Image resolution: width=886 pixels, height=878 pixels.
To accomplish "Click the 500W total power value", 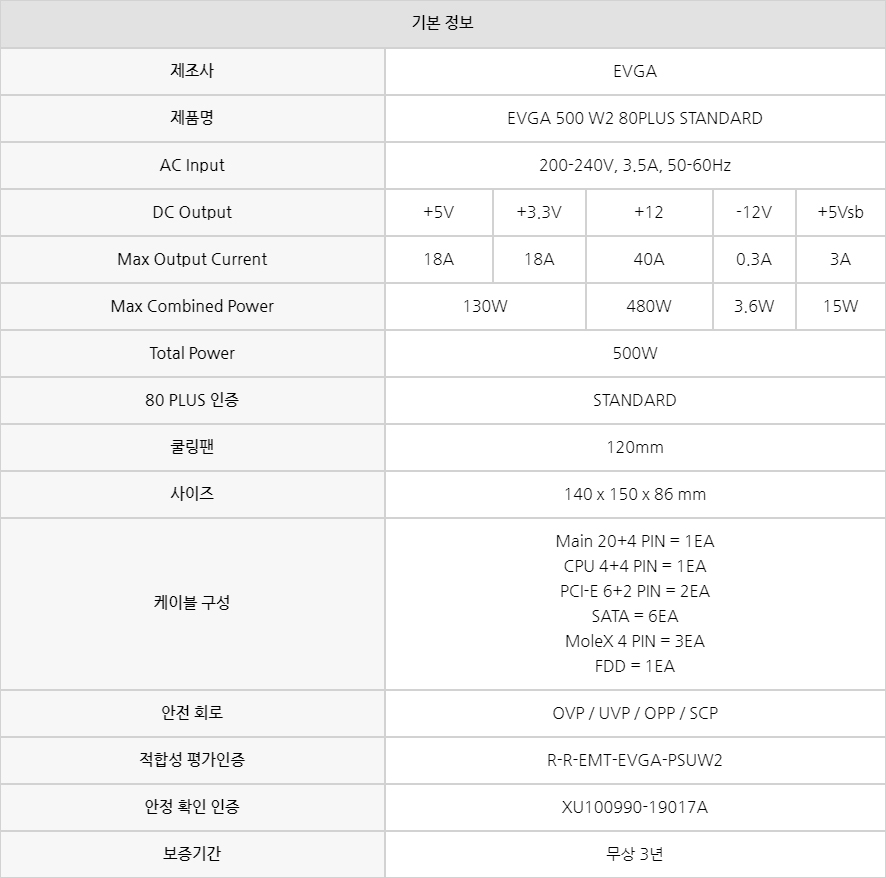I will 634,353.
